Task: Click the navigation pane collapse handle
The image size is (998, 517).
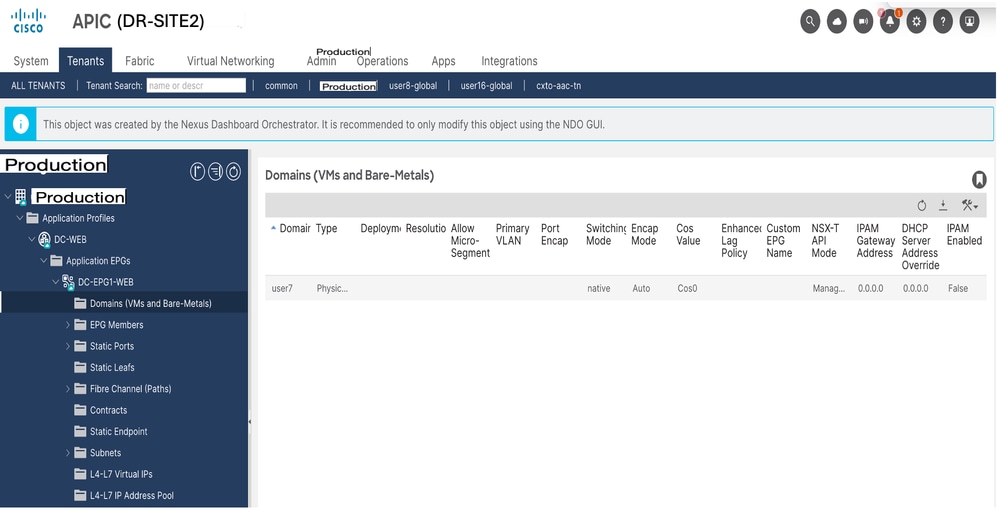Action: coord(250,421)
